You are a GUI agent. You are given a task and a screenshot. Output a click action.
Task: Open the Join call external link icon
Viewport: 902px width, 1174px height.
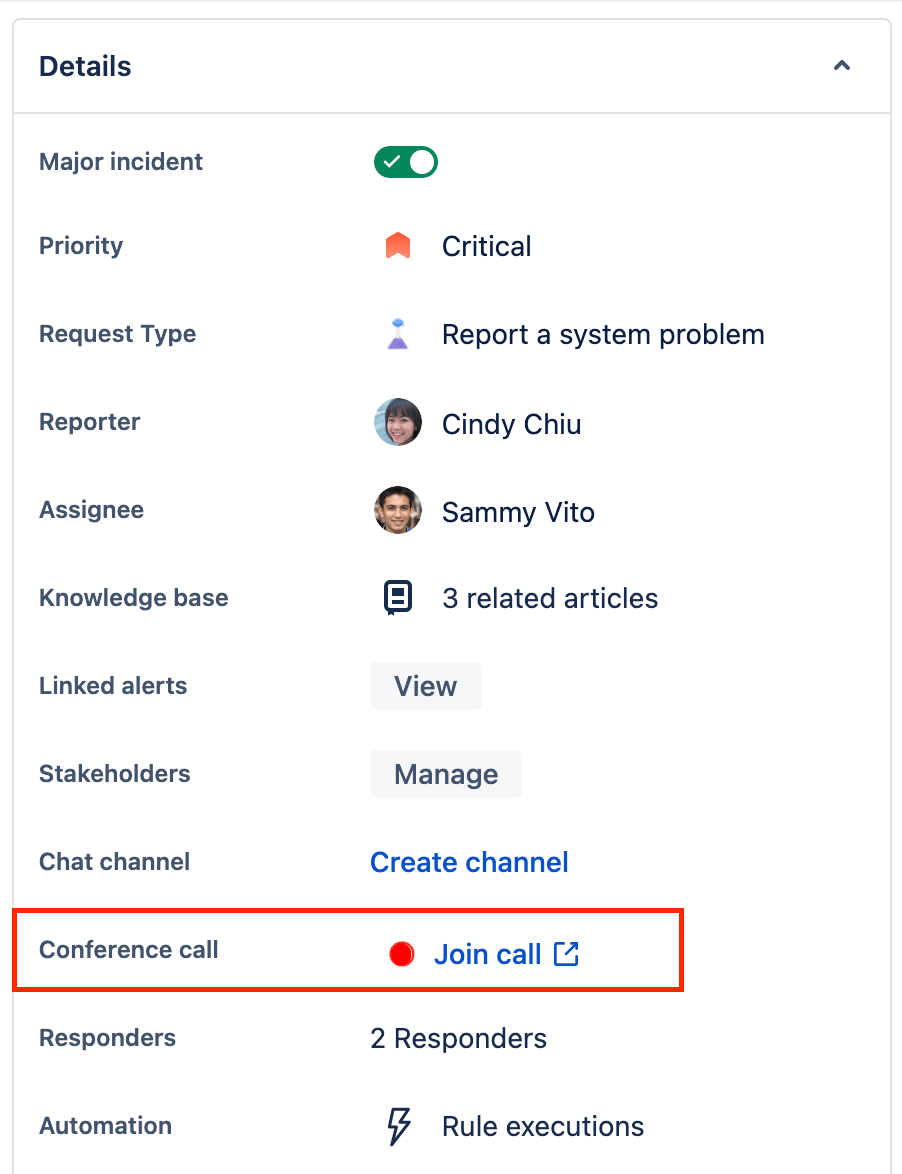(x=566, y=953)
